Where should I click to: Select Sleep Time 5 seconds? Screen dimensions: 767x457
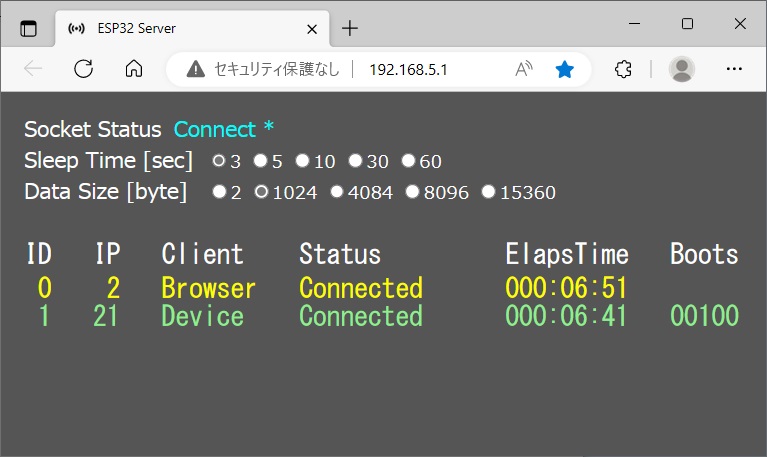point(260,160)
